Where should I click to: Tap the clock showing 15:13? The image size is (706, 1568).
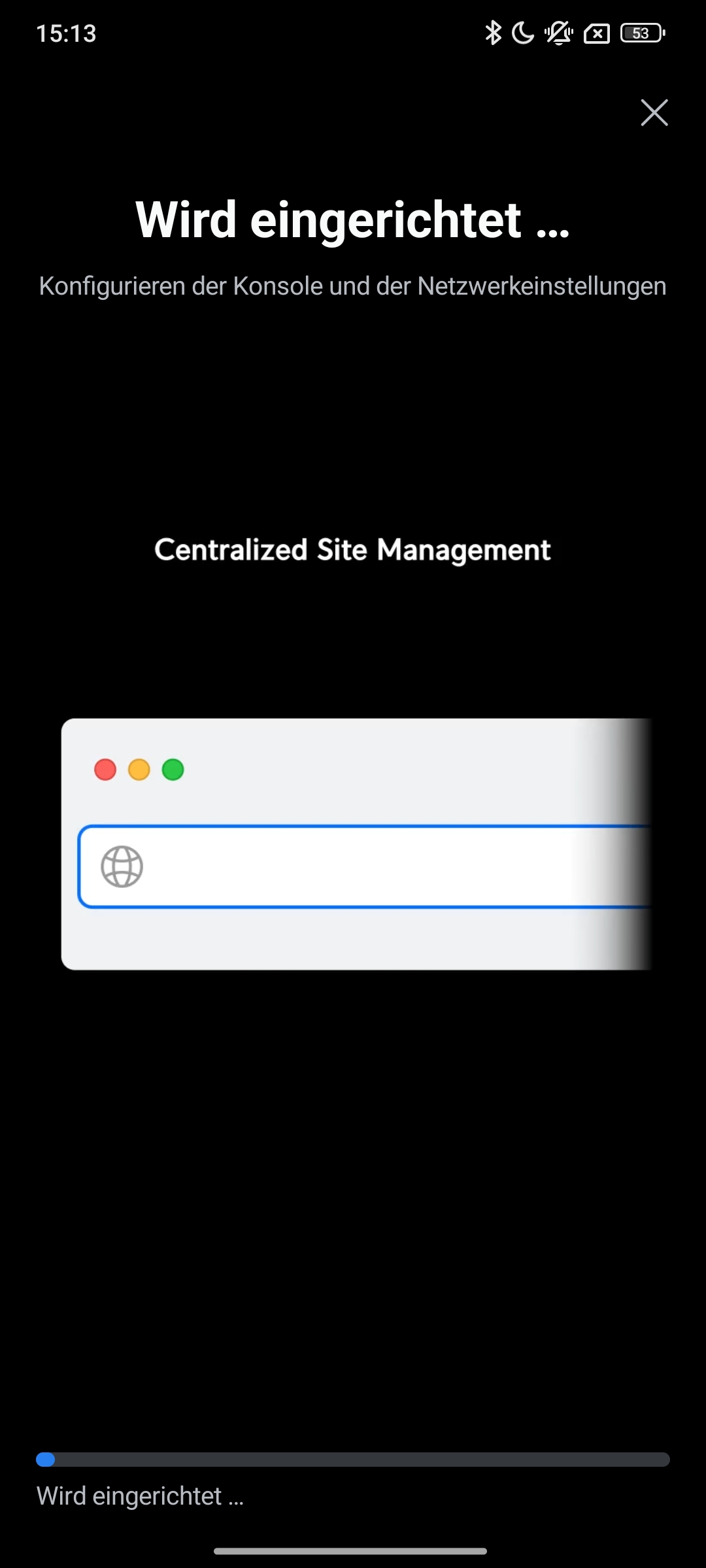(66, 33)
